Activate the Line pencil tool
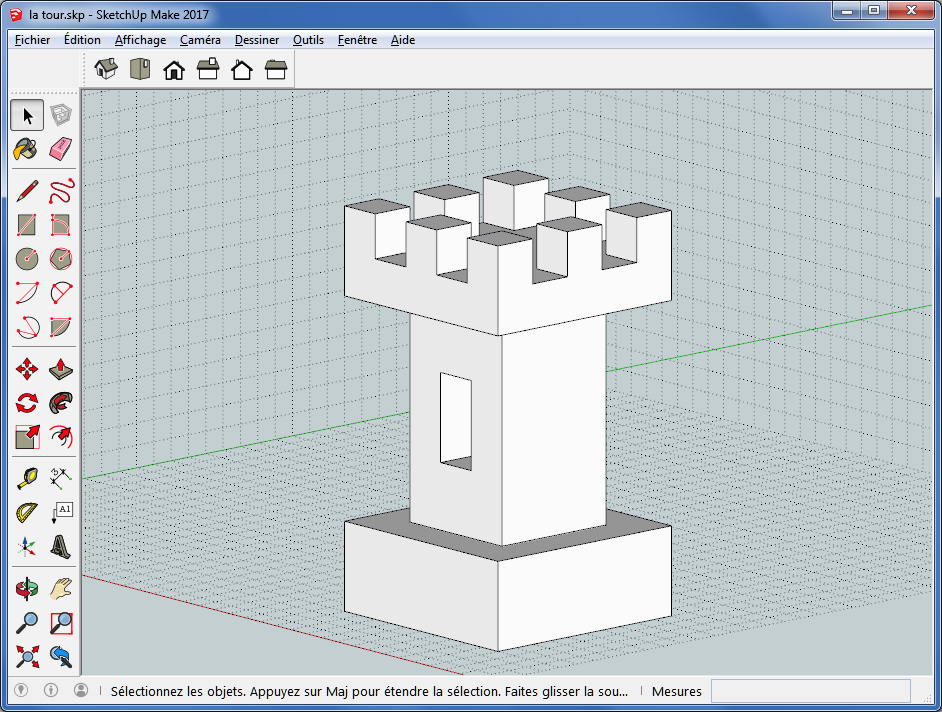The image size is (942, 712). [x=27, y=192]
